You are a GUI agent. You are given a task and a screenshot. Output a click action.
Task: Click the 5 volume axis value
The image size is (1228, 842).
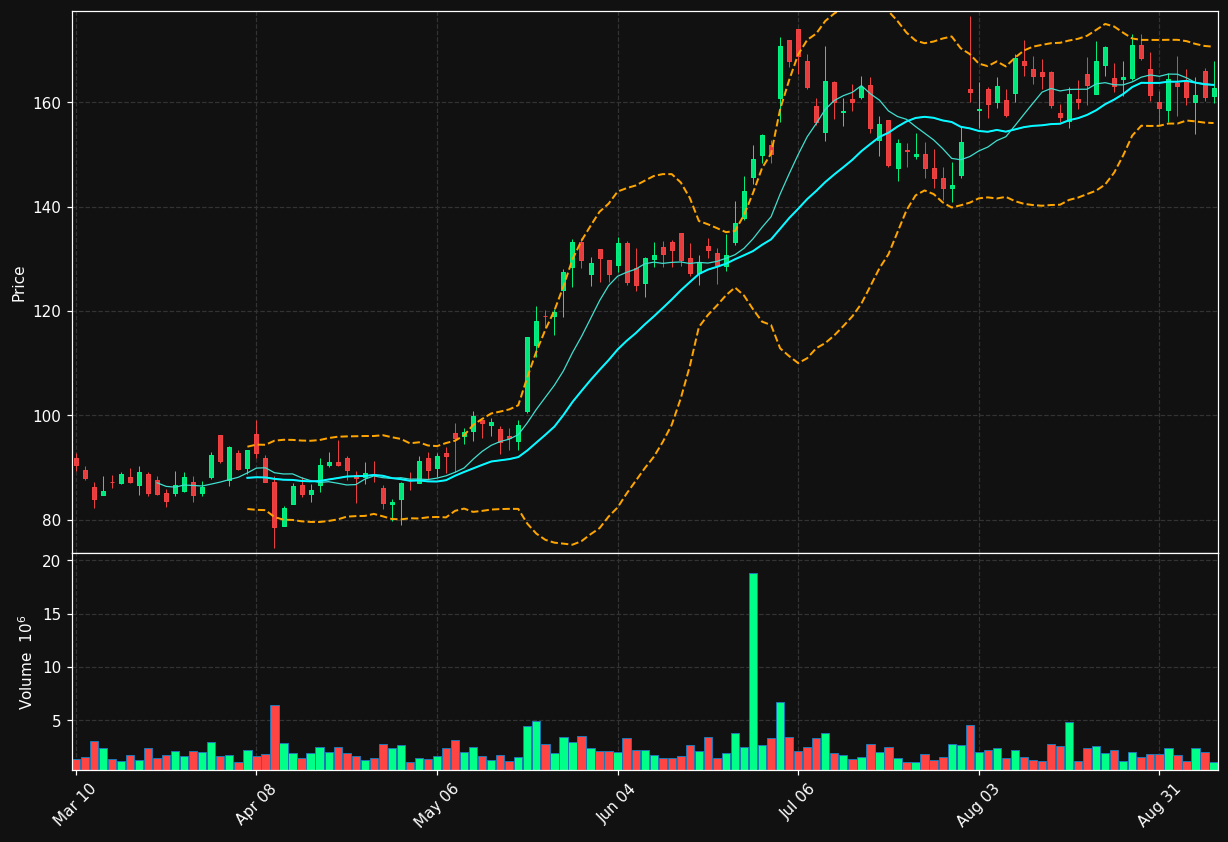click(x=56, y=720)
